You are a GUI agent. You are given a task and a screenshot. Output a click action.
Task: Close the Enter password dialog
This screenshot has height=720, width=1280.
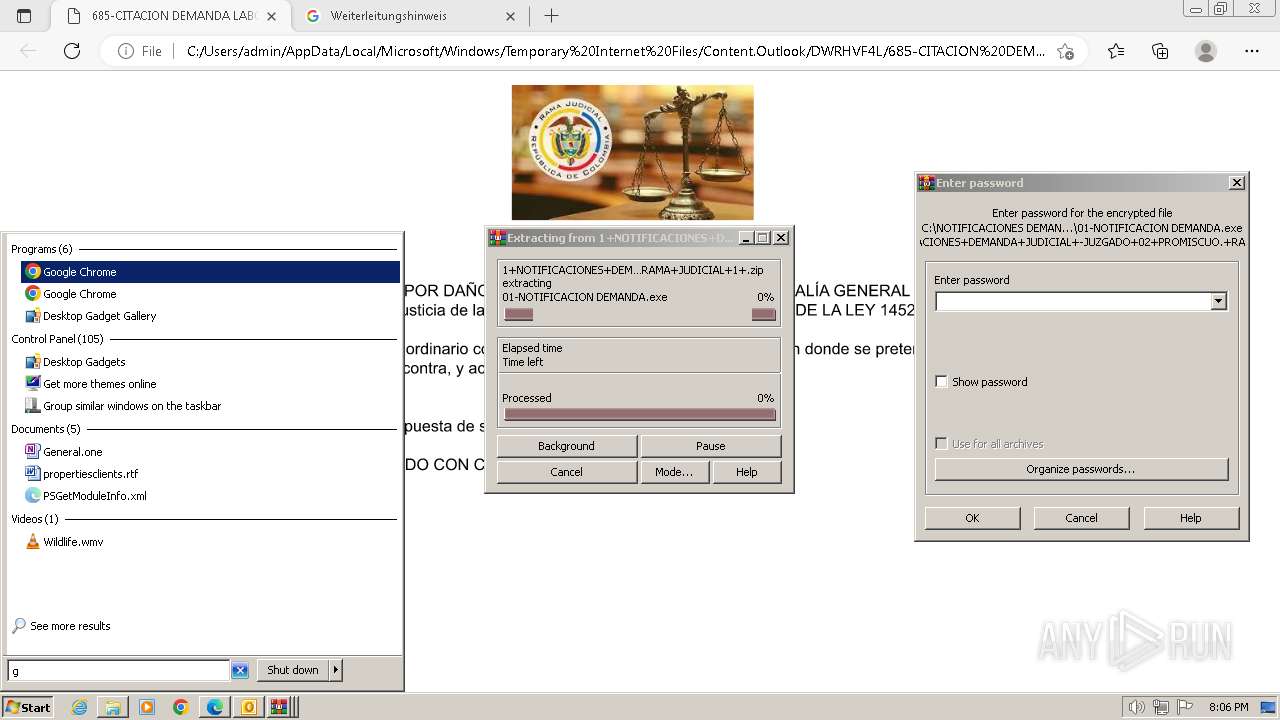pos(1237,183)
